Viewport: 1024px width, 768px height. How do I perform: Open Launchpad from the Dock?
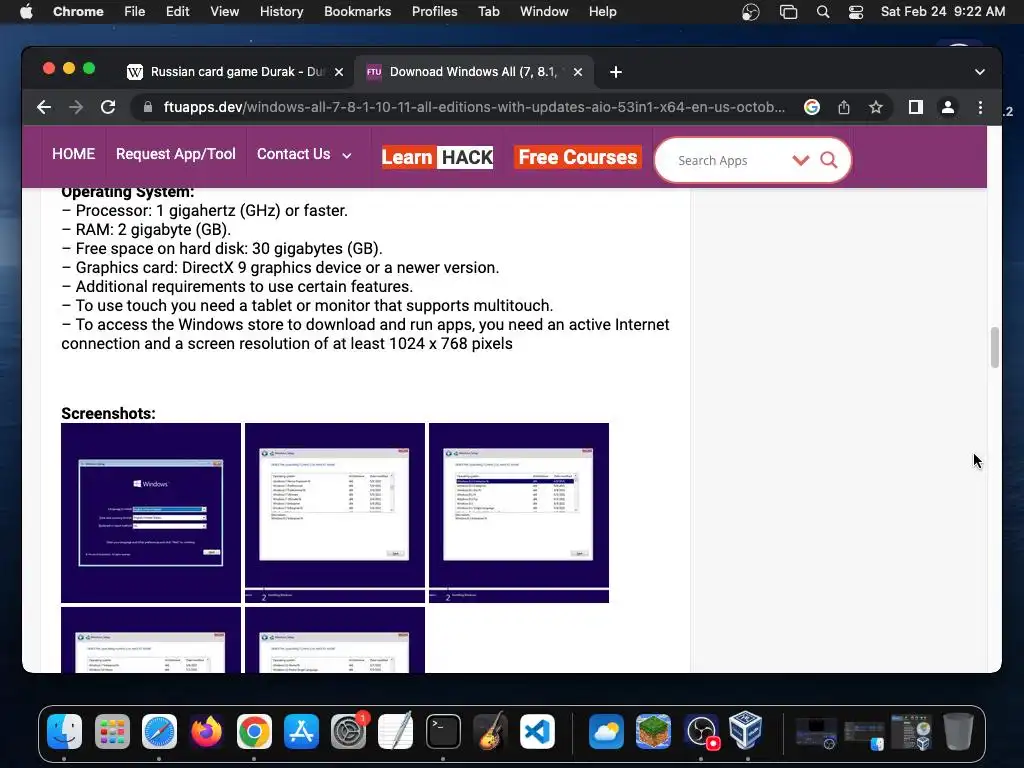[x=112, y=731]
